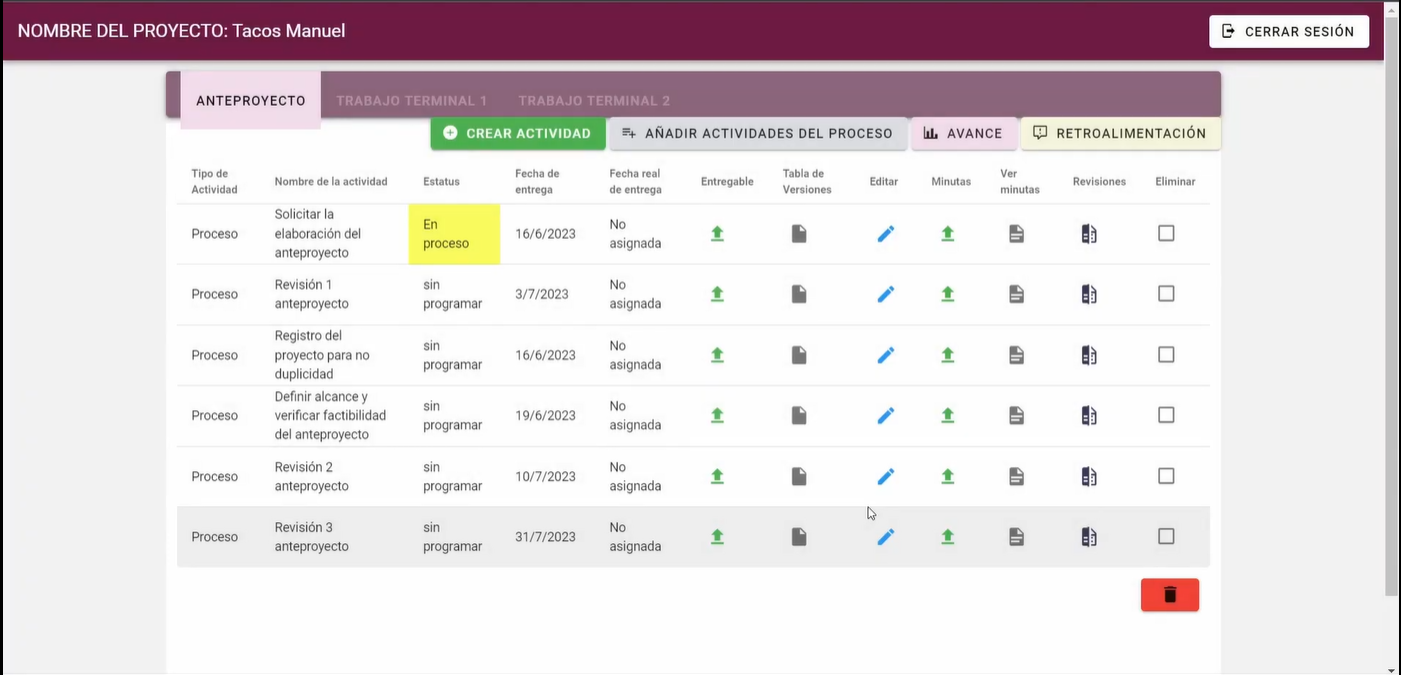Upload deliverable for Revisión 3 anteproyecto

pyautogui.click(x=717, y=537)
